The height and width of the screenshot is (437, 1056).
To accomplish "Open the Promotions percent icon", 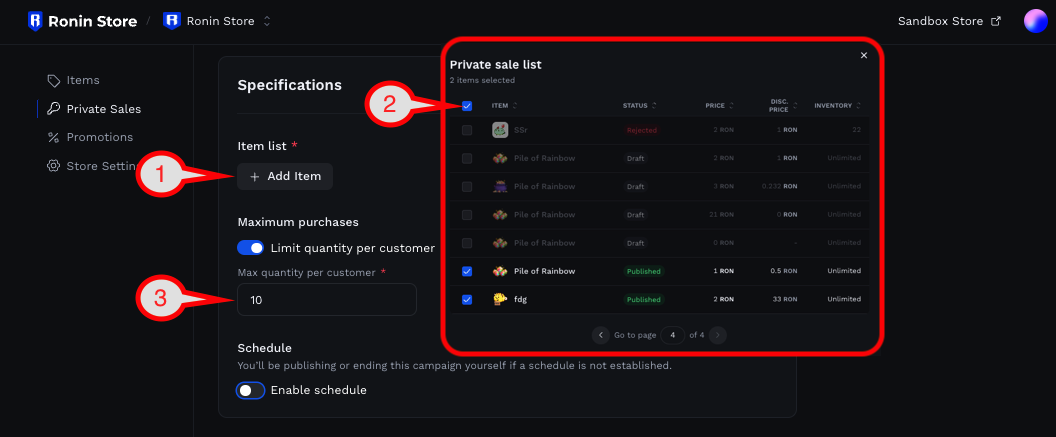I will click(x=53, y=137).
